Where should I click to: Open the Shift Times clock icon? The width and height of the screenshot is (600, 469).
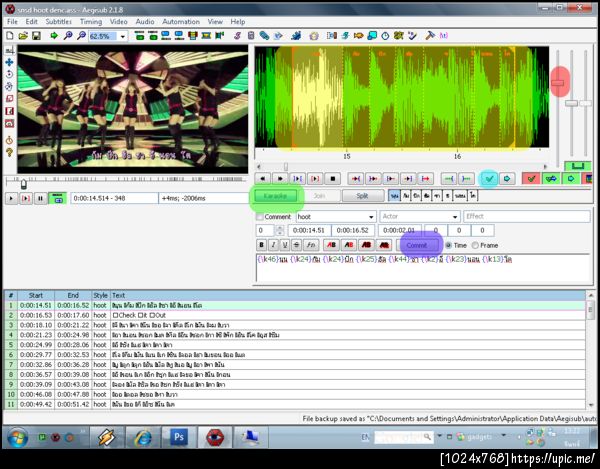point(385,36)
